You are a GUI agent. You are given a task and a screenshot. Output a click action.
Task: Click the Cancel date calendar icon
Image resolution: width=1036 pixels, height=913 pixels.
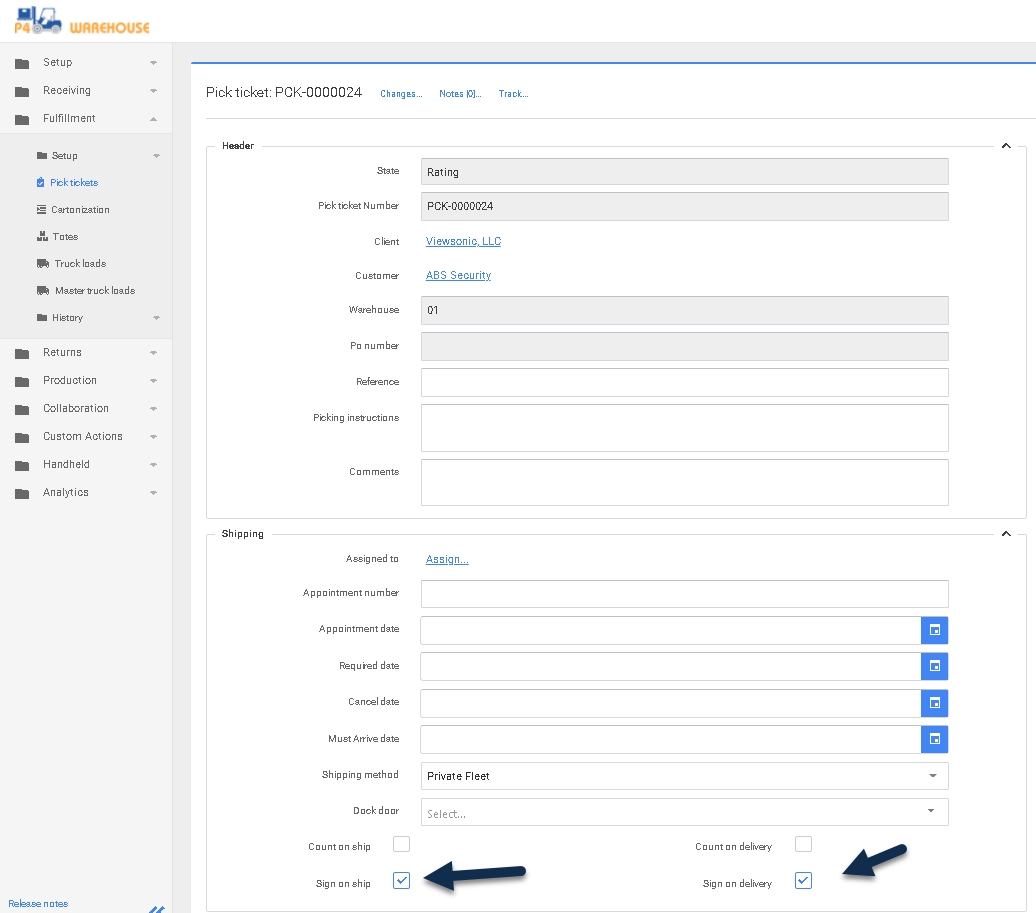pos(934,703)
